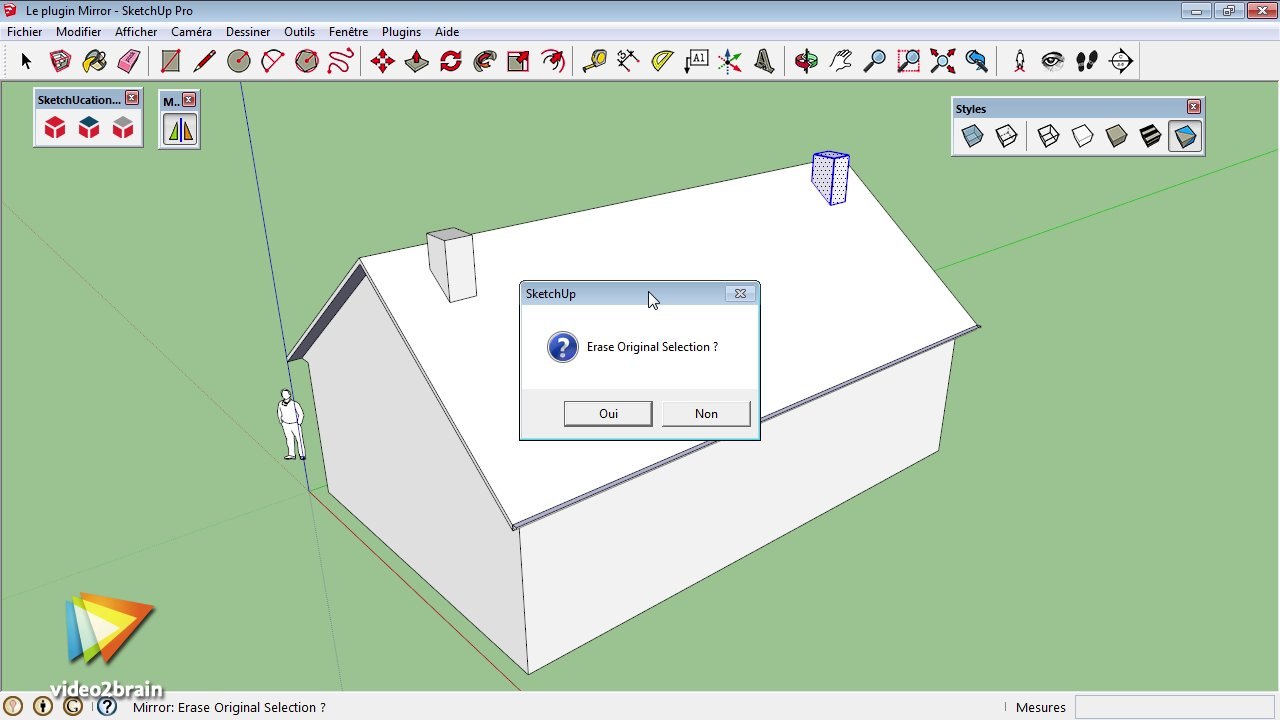
Task: Select the Scale tool
Action: (x=518, y=61)
